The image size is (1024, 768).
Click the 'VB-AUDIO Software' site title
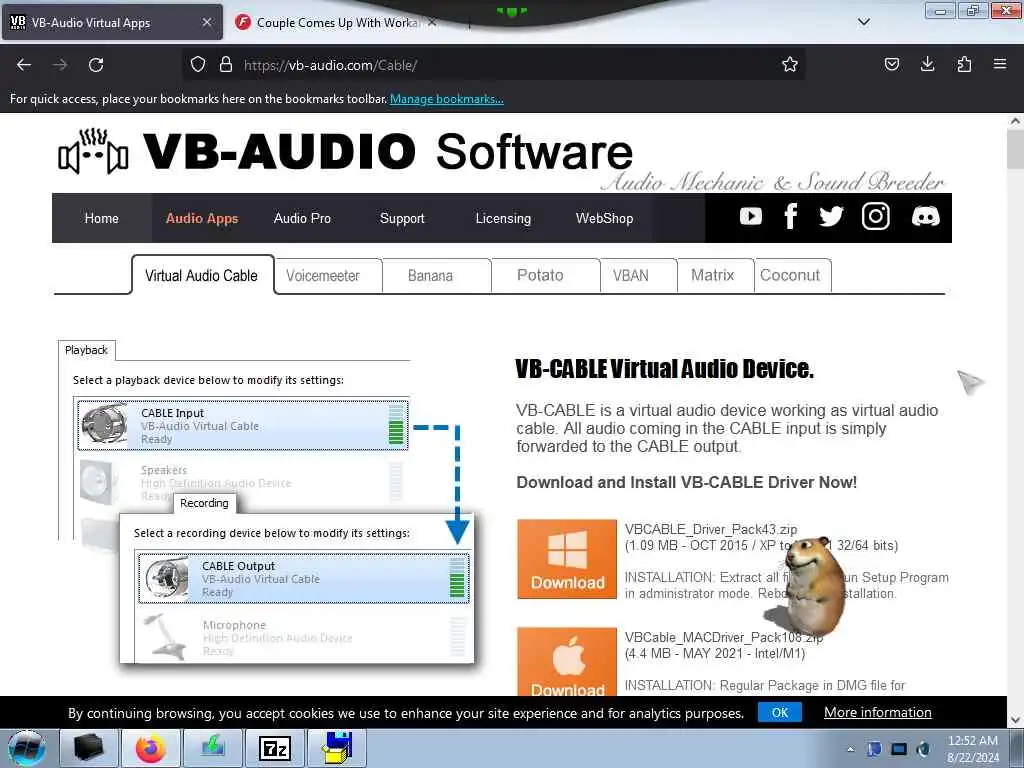[388, 152]
